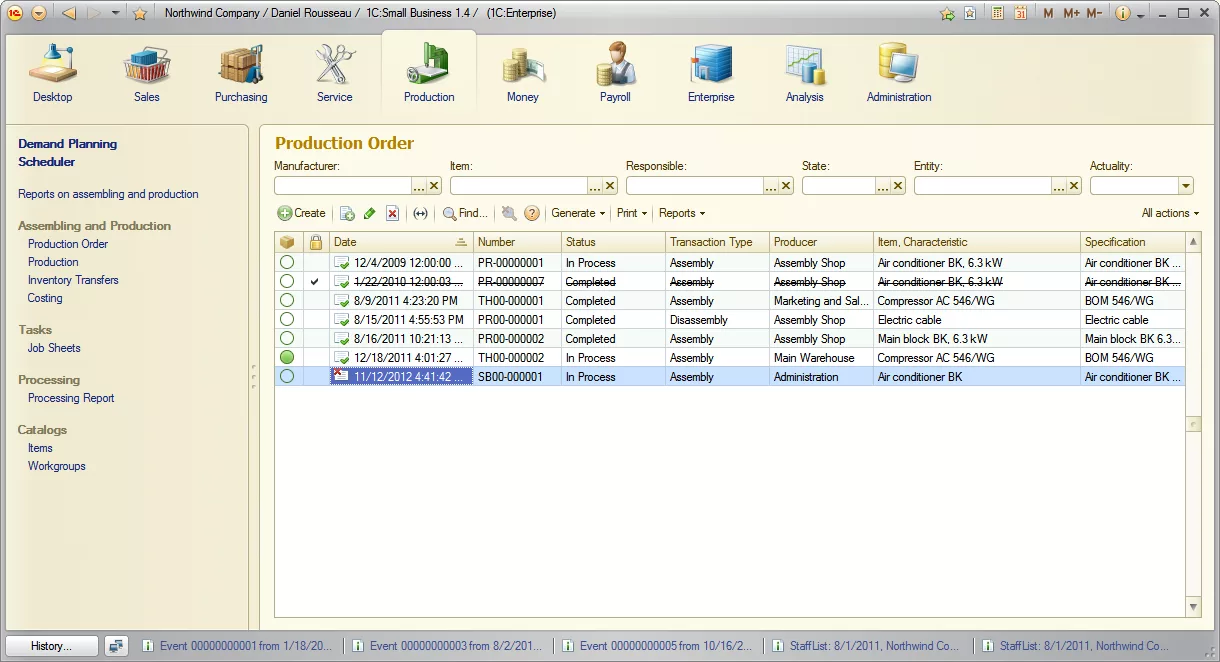Switch to the Purchasing section
Image resolution: width=1220 pixels, height=662 pixels.
click(241, 72)
